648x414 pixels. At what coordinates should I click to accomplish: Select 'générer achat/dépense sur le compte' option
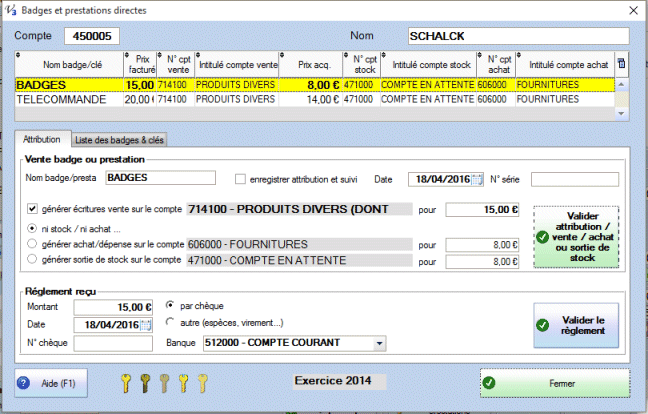tap(33, 243)
